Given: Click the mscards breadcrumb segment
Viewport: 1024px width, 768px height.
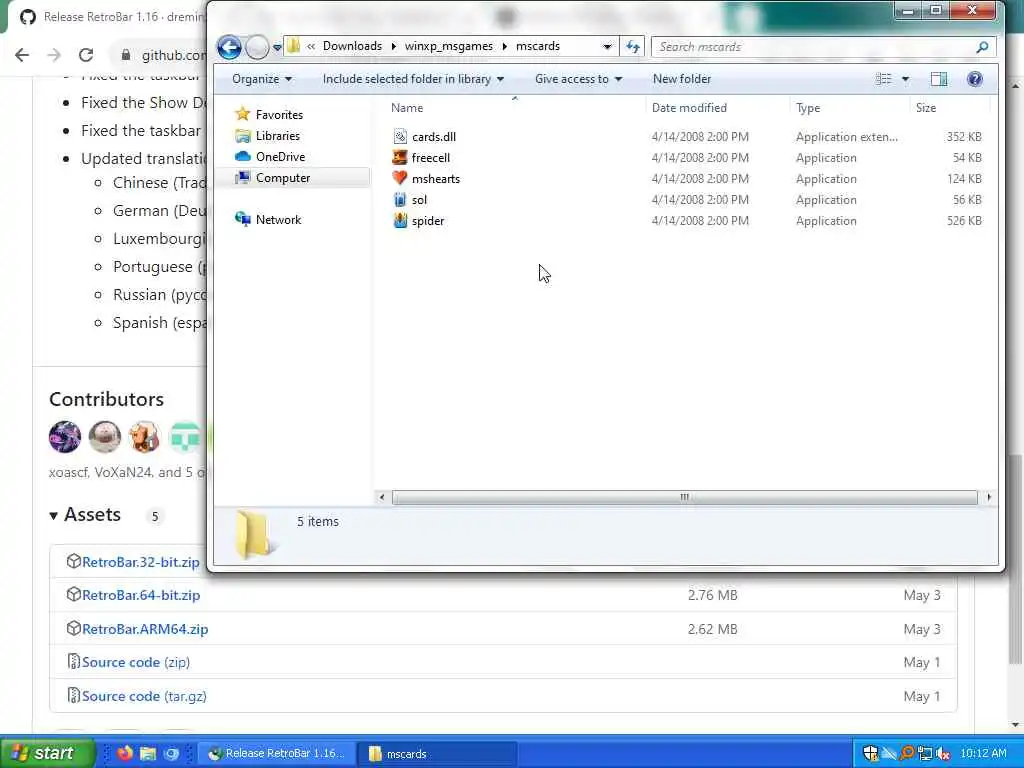Looking at the screenshot, I should [537, 46].
